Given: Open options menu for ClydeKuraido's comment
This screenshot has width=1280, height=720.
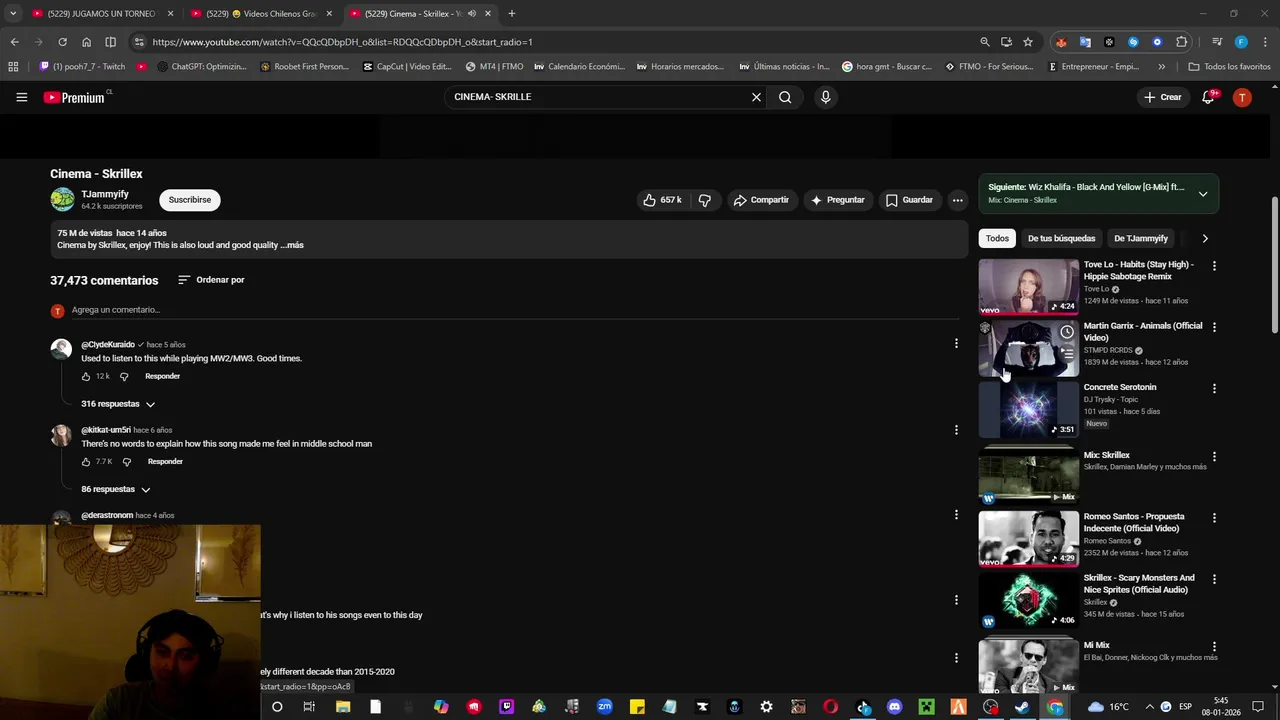Looking at the screenshot, I should pos(956,343).
